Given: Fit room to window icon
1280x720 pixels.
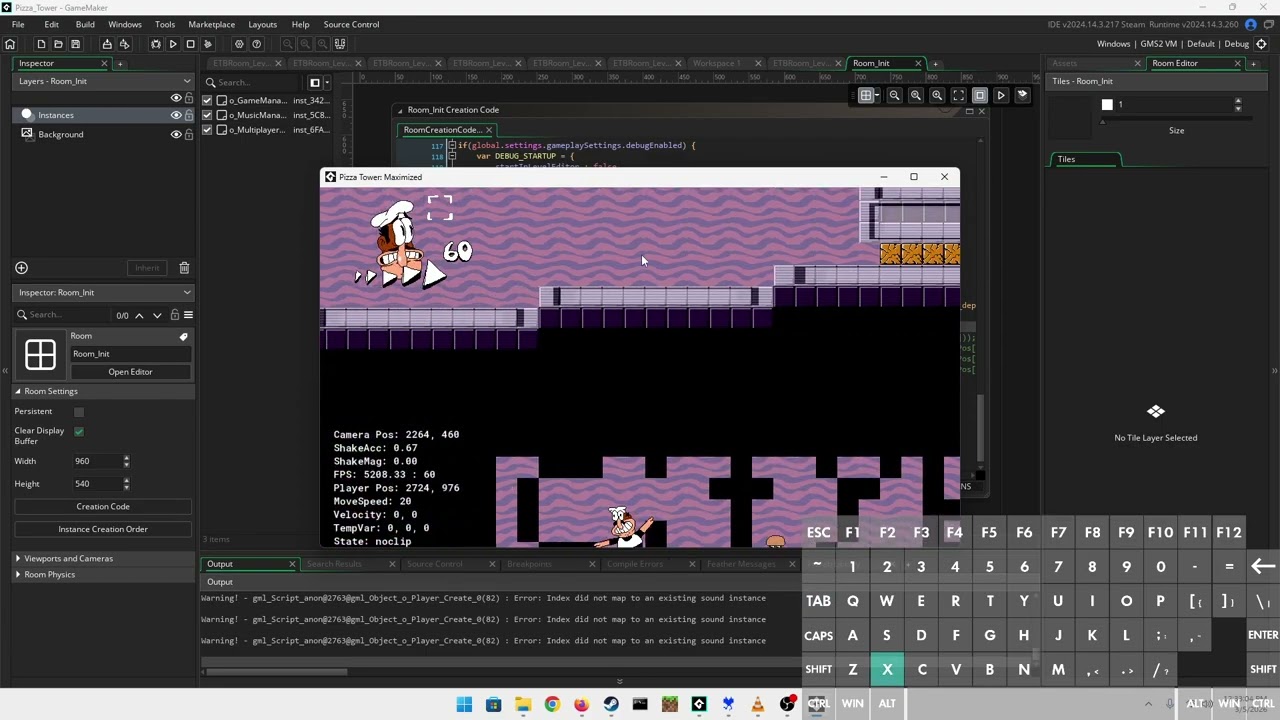Looking at the screenshot, I should pos(958,95).
